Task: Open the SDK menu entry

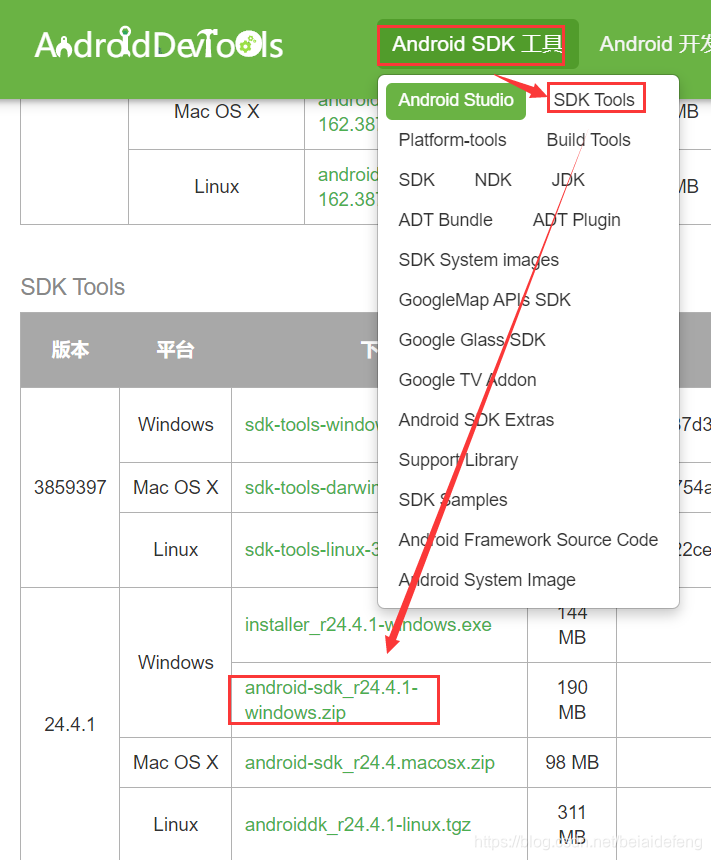Action: pos(416,180)
